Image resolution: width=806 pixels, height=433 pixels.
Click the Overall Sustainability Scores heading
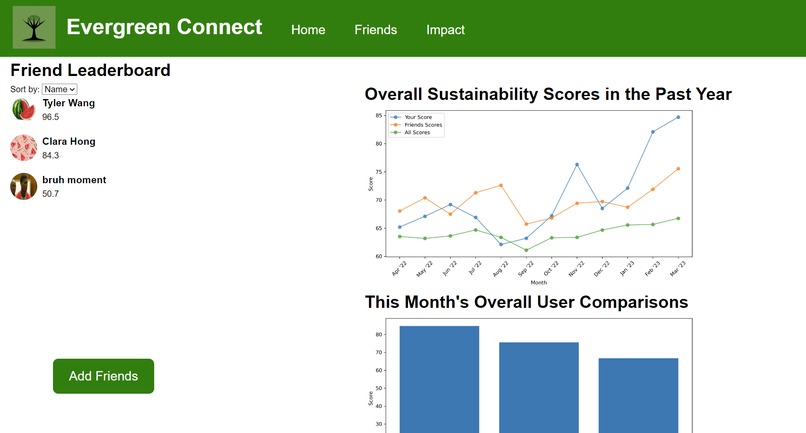[x=548, y=94]
